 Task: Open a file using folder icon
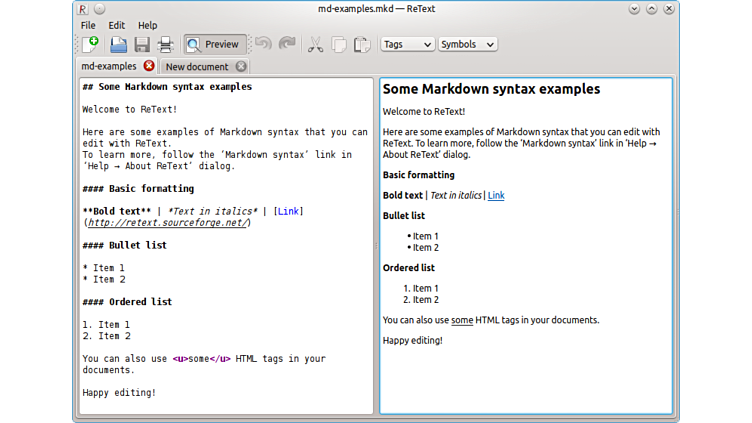118,44
